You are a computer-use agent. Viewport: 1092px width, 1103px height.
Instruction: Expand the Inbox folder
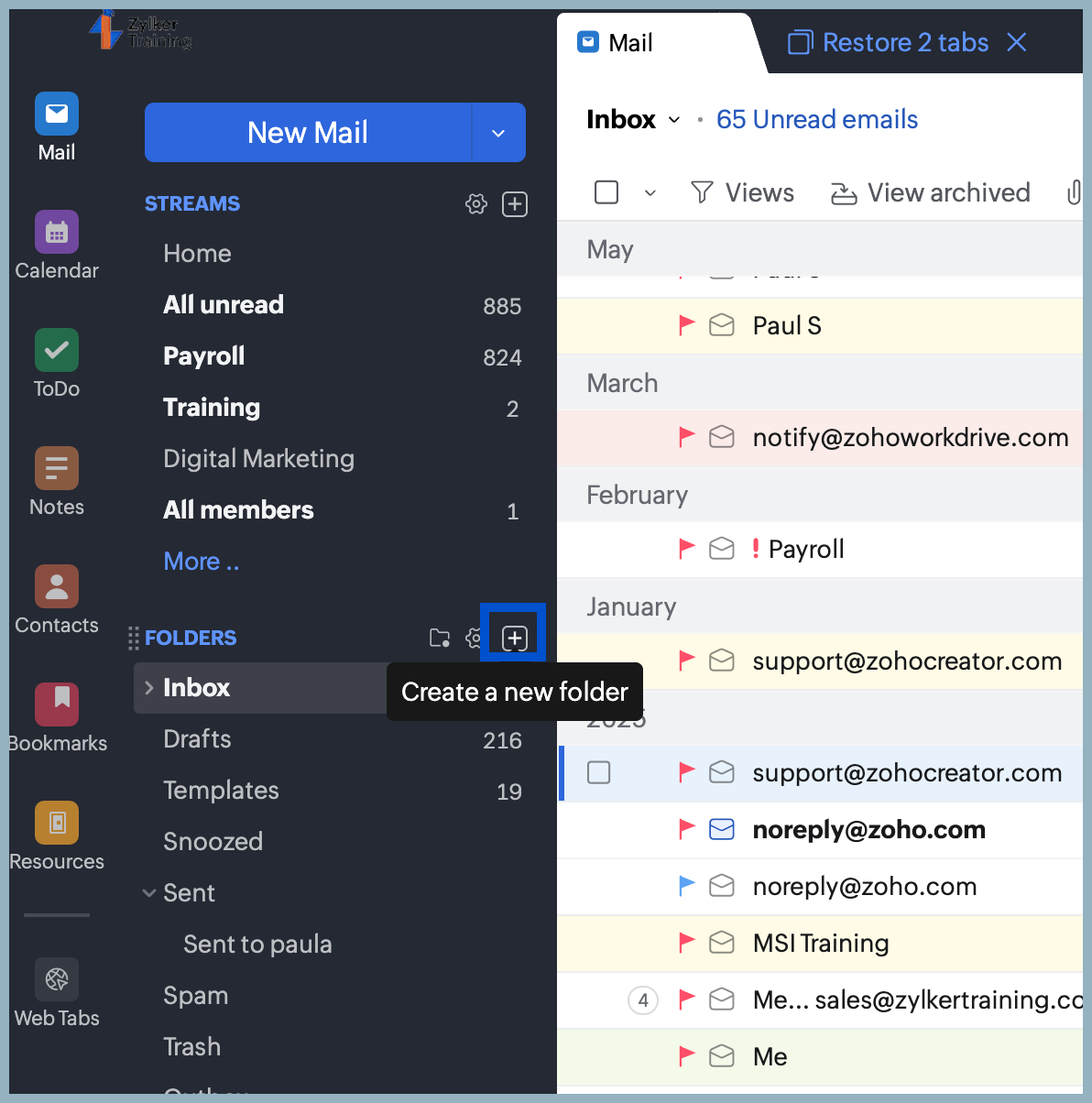(x=149, y=688)
